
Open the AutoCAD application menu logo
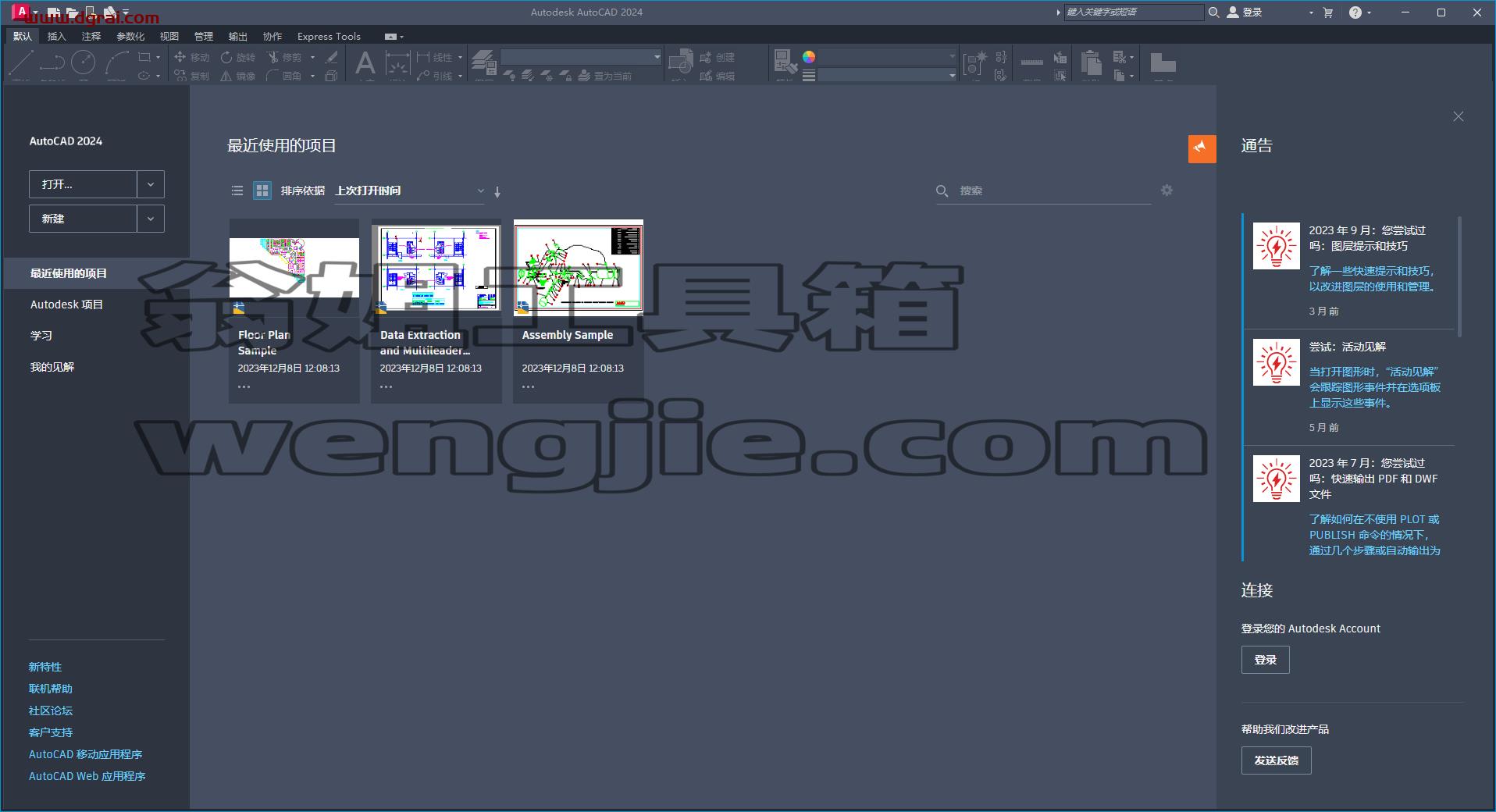click(x=20, y=12)
